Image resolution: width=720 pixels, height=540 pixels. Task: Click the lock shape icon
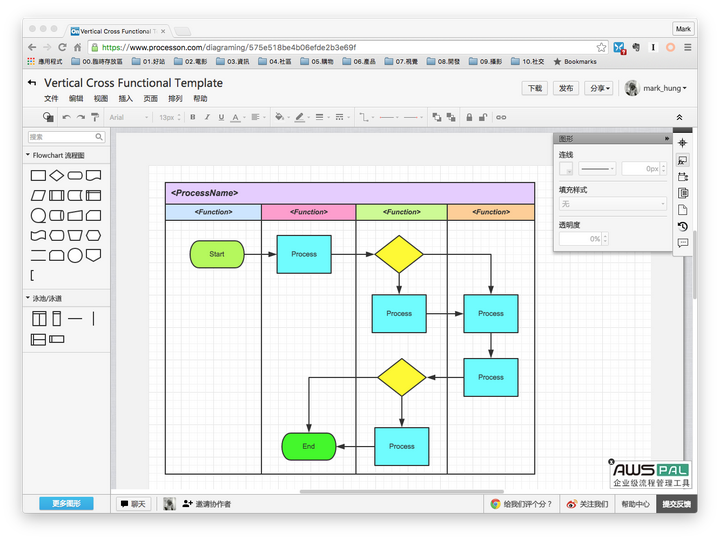[469, 118]
